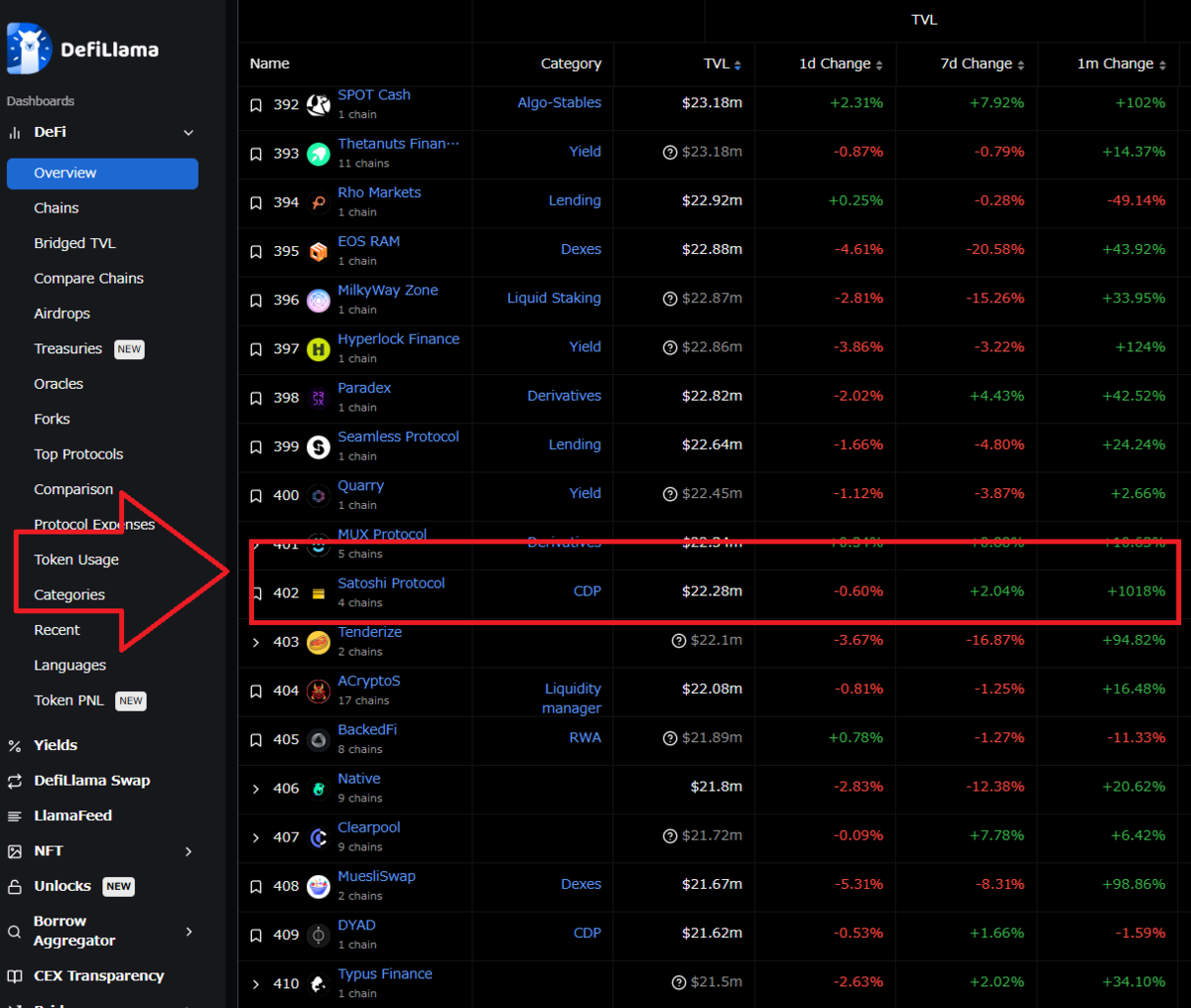Screen dimensions: 1191x1008
Task: Bookmark Hyperlock Finance protocol
Action: (x=256, y=348)
